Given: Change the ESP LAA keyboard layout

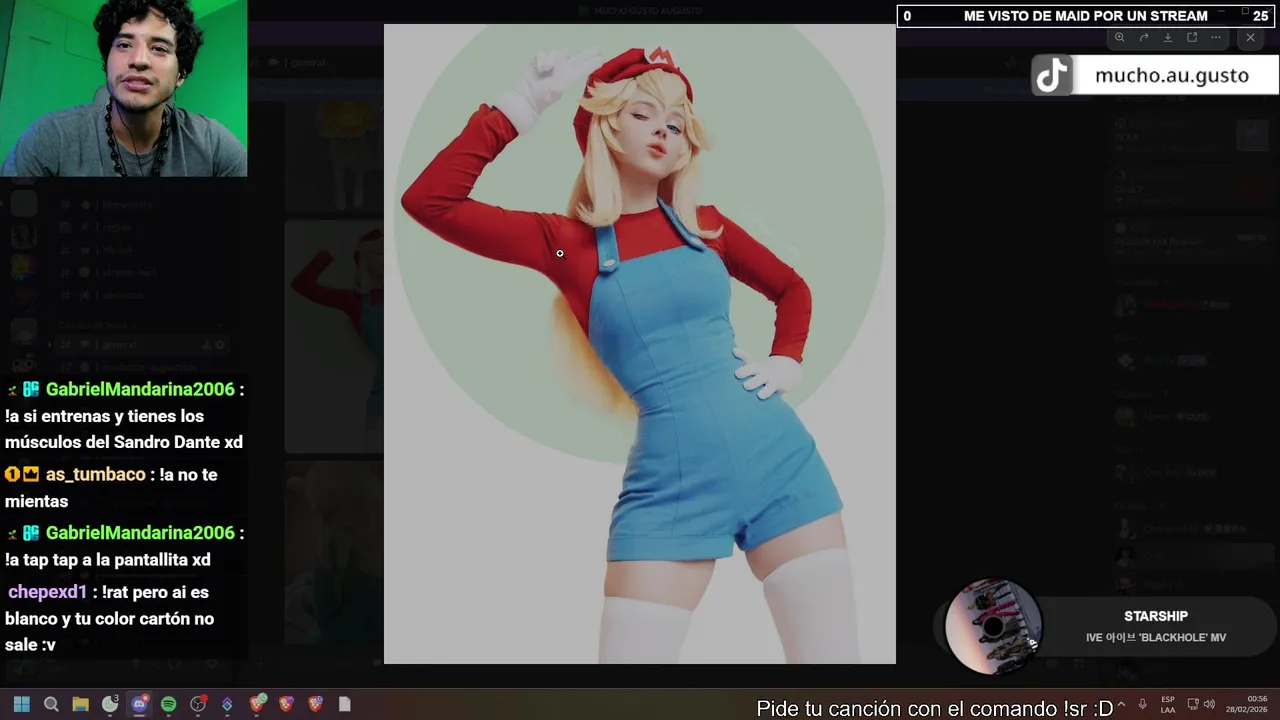Looking at the screenshot, I should pyautogui.click(x=1168, y=704).
